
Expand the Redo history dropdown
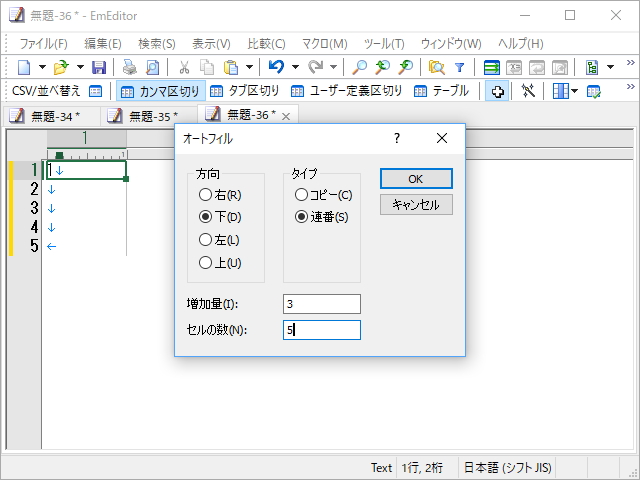[333, 67]
